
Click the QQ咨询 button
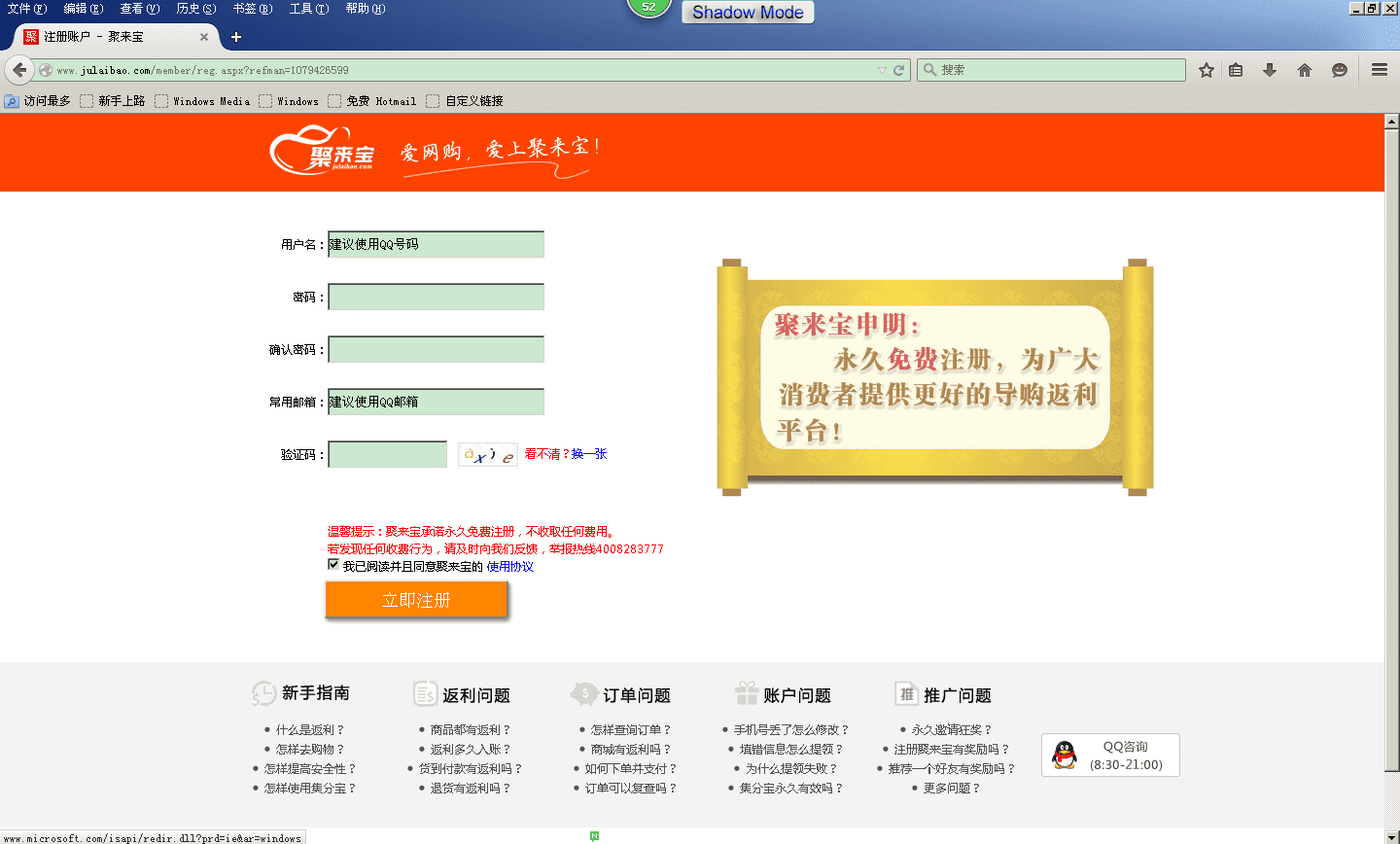[1110, 756]
